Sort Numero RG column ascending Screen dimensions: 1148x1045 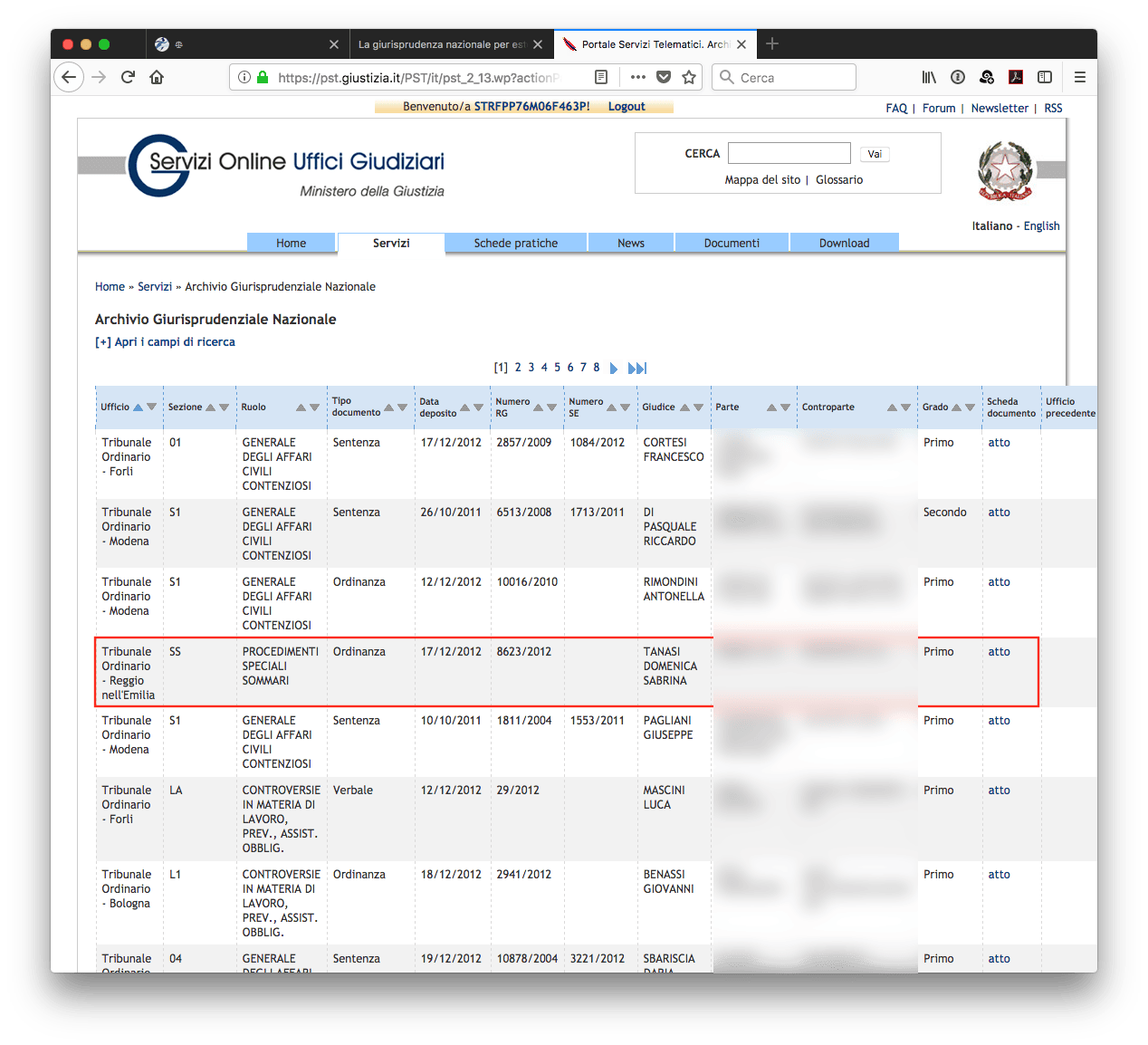pos(538,407)
